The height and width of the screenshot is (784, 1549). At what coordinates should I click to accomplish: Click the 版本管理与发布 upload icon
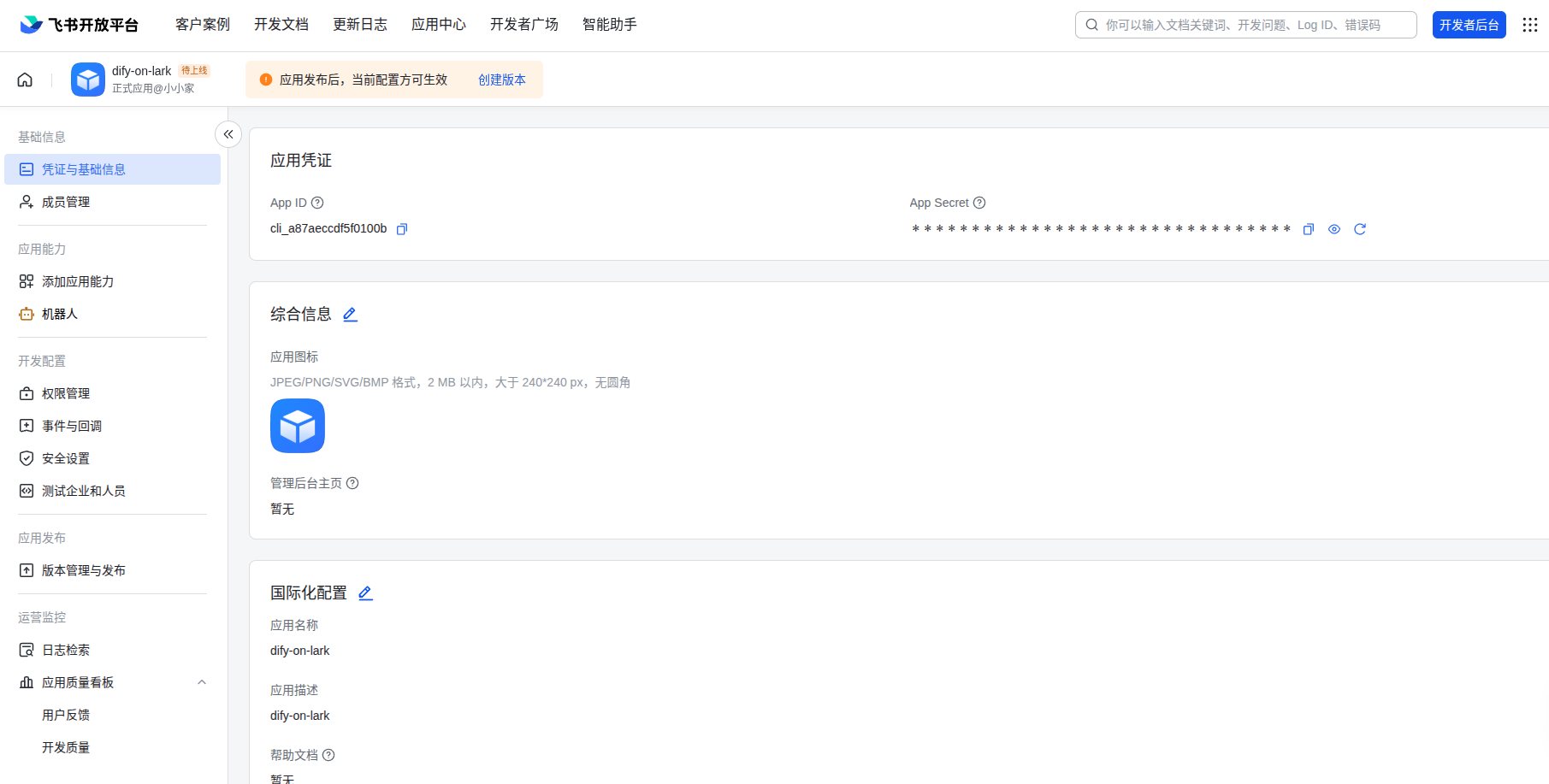coord(27,570)
